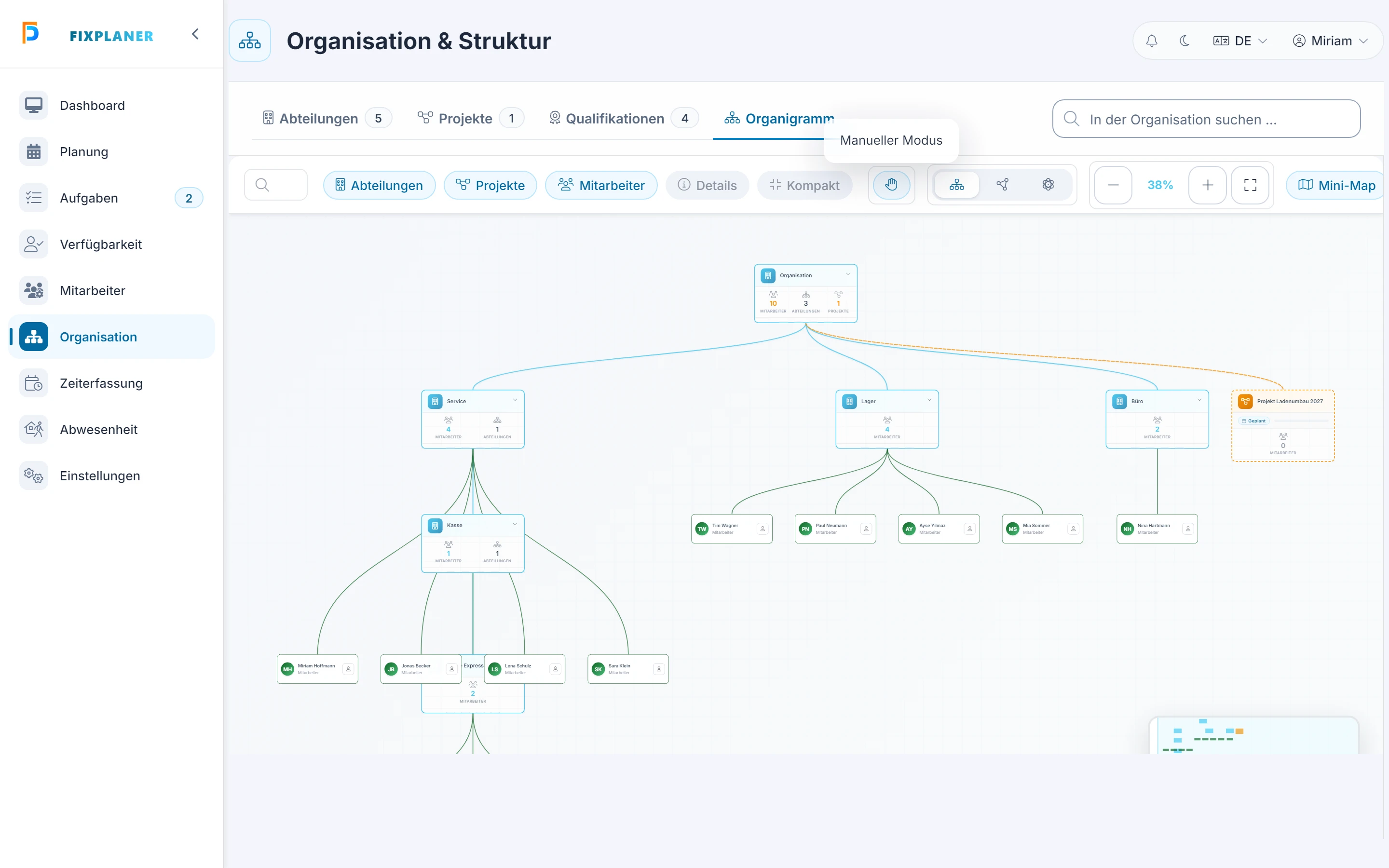Toggle manual mode hand icon
This screenshot has height=868, width=1389.
pyautogui.click(x=891, y=185)
